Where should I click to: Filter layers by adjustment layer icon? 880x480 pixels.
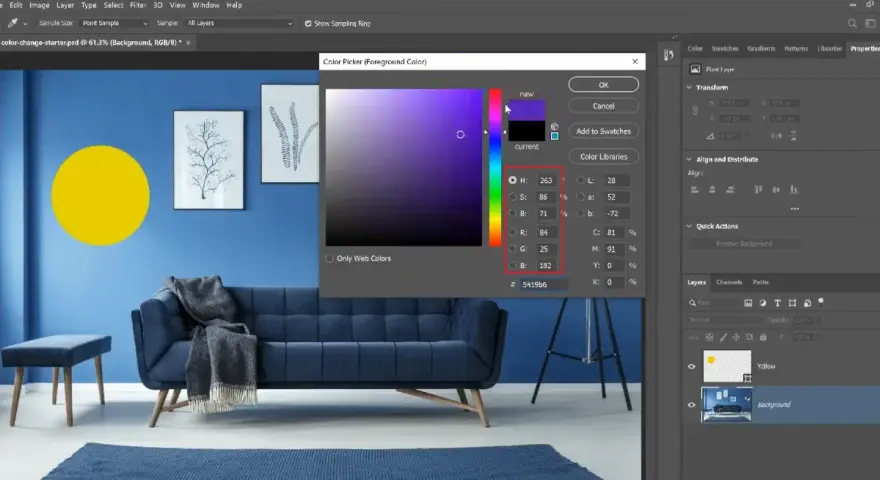763,303
